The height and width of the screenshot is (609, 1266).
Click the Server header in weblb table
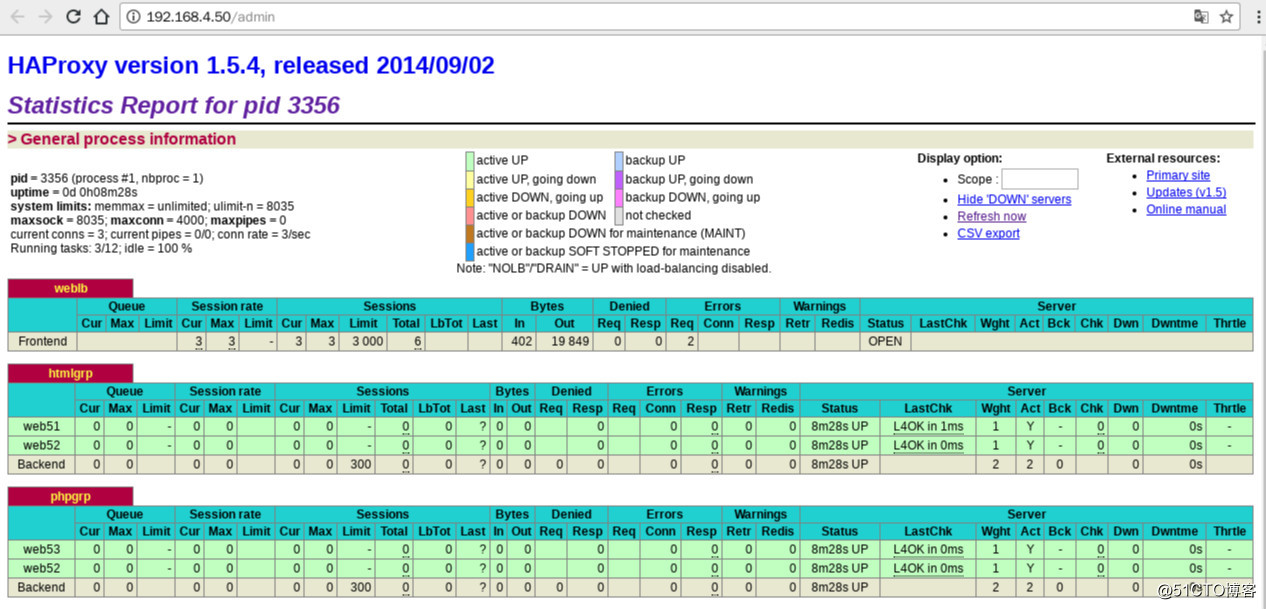pos(1056,306)
